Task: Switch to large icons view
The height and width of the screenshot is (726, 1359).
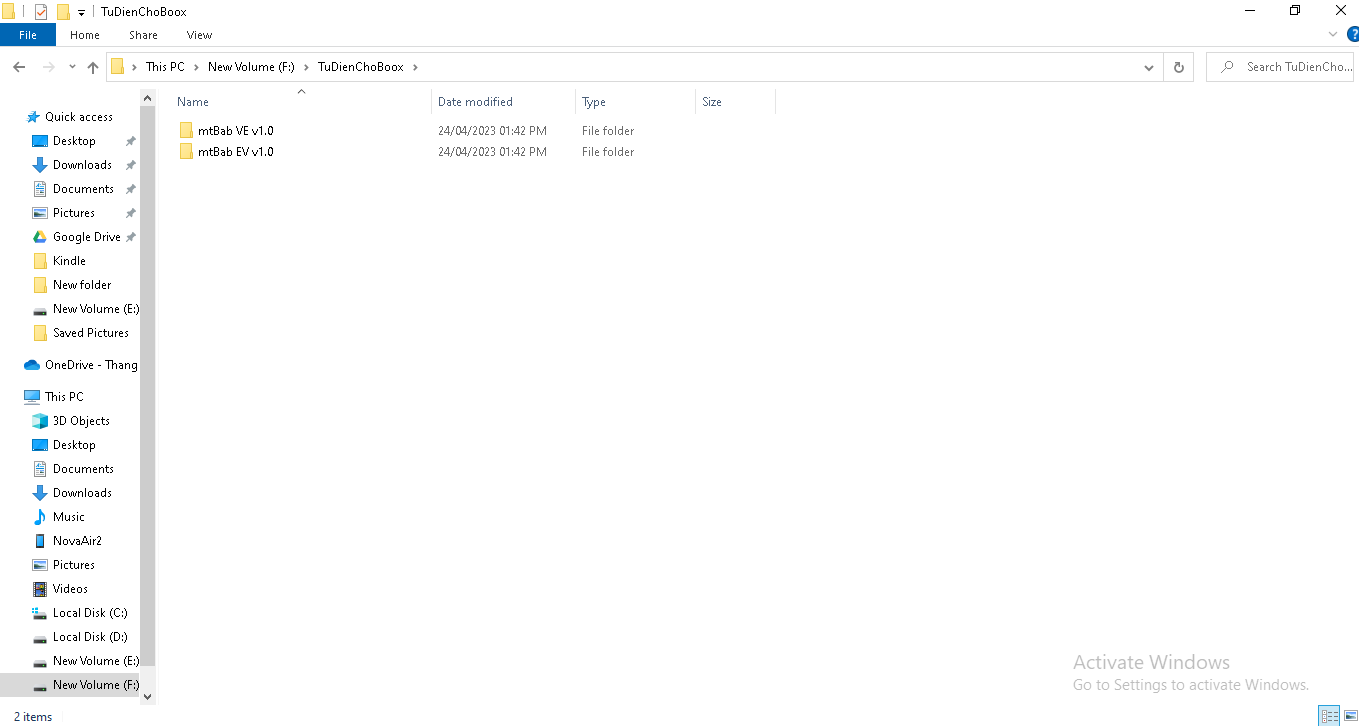Action: 1350,715
